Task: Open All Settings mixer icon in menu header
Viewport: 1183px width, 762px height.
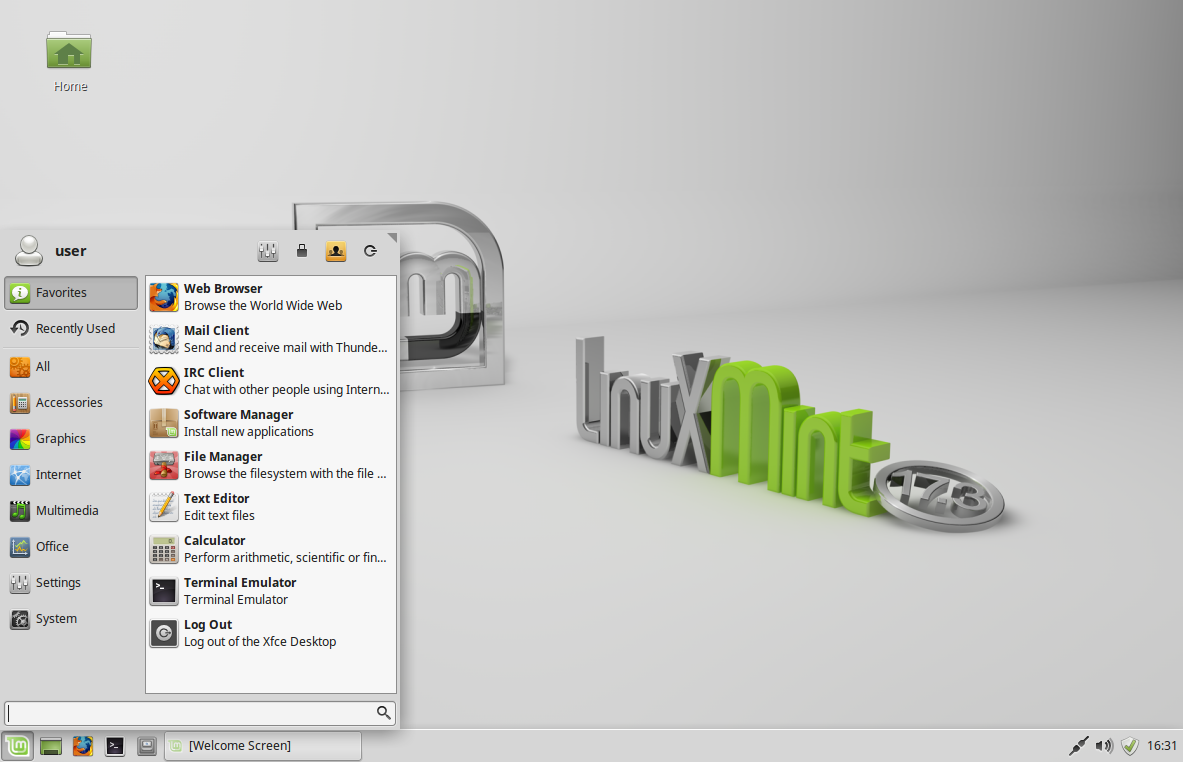Action: [268, 251]
